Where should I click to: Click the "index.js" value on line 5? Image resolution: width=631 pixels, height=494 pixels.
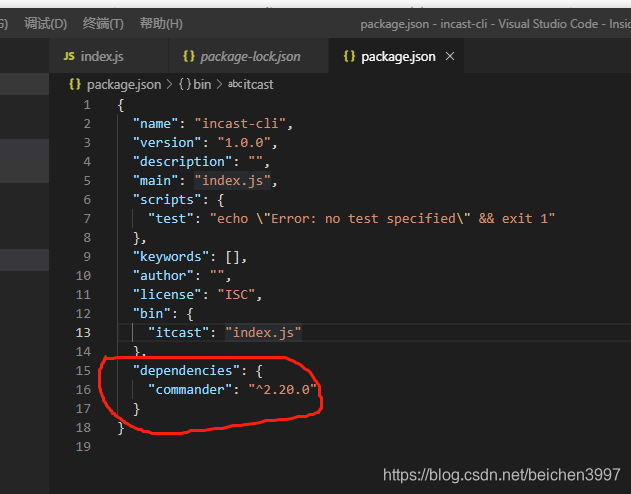pyautogui.click(x=233, y=181)
